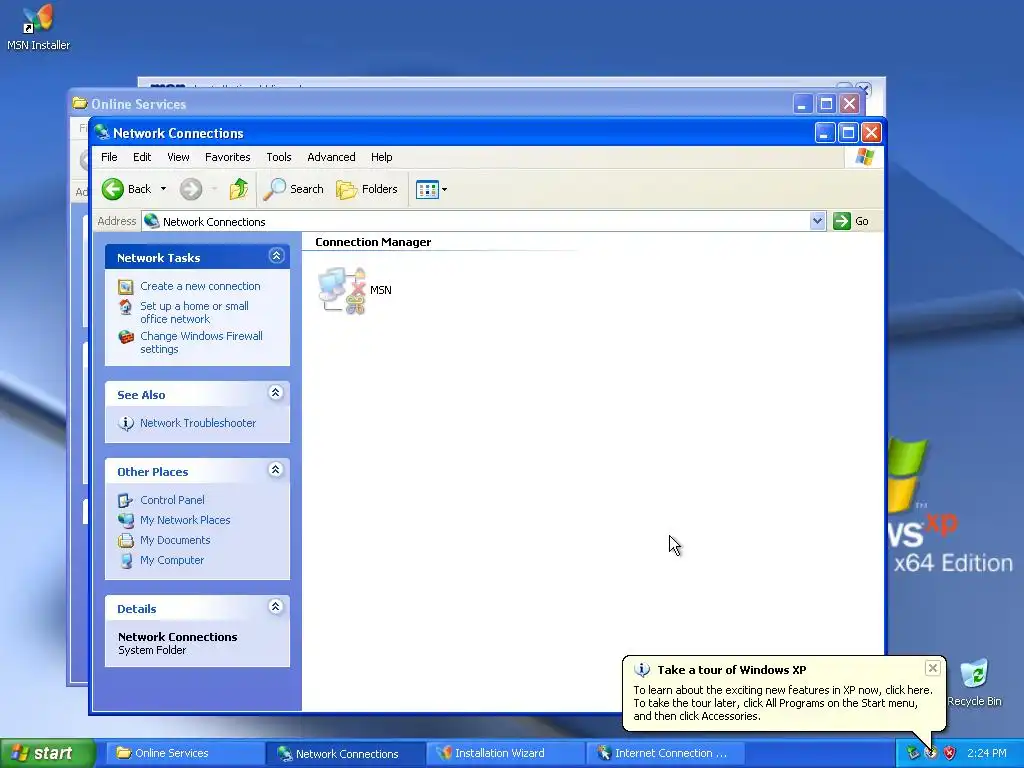The height and width of the screenshot is (768, 1024).
Task: Click the first green system tray icon
Action: (913, 754)
